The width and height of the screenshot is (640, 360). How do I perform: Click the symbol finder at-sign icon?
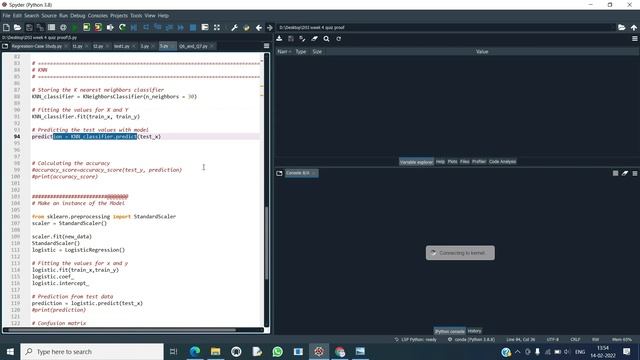(x=63, y=27)
